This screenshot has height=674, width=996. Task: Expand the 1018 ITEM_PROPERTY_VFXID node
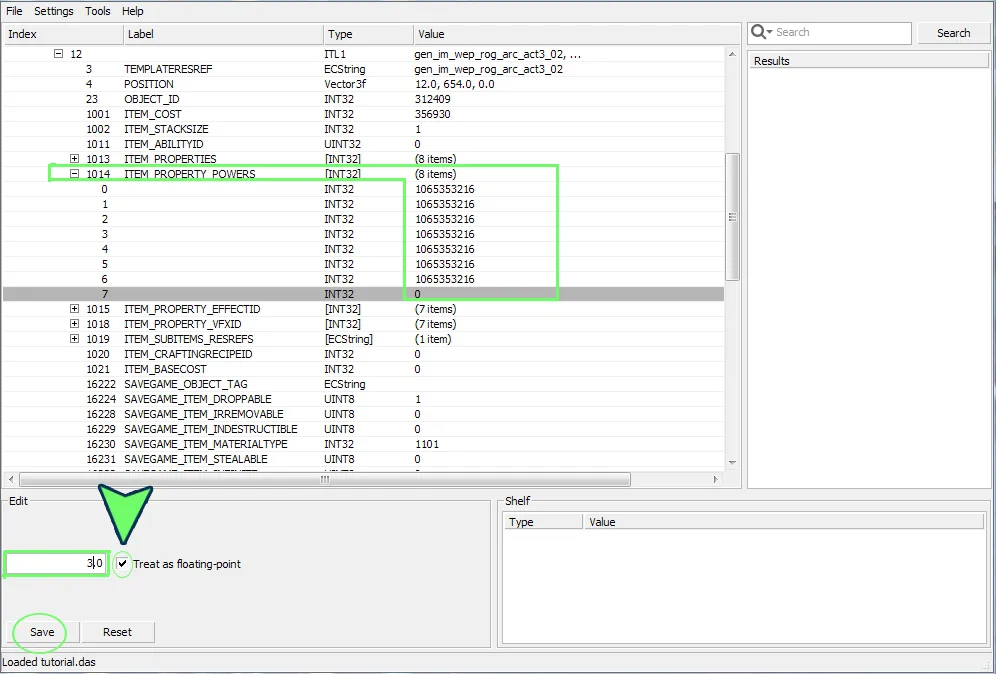[74, 324]
